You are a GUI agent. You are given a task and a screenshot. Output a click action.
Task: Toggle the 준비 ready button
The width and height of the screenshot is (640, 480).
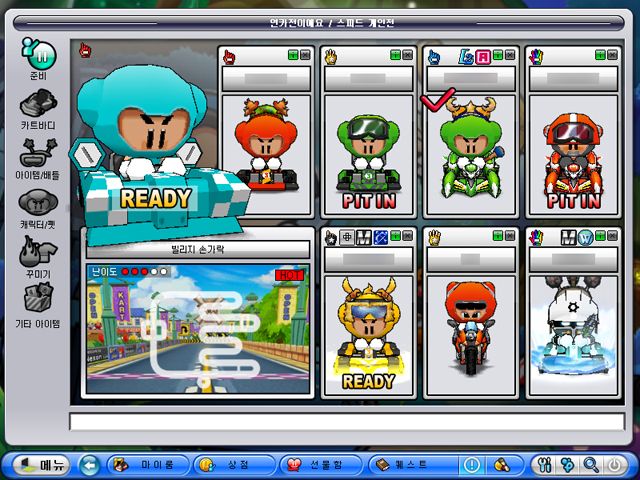tap(39, 58)
